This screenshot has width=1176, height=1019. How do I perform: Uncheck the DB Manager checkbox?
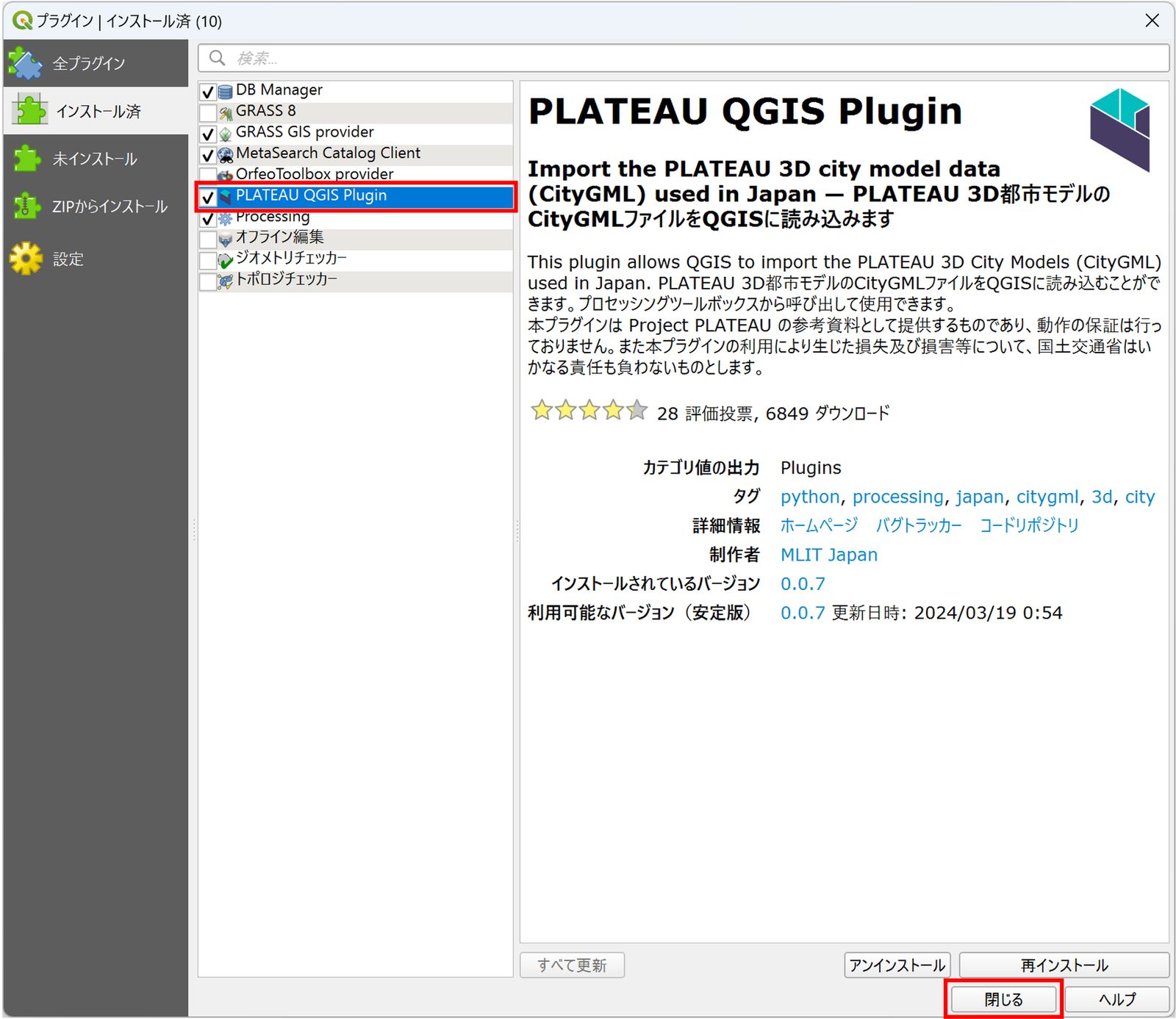tap(208, 92)
